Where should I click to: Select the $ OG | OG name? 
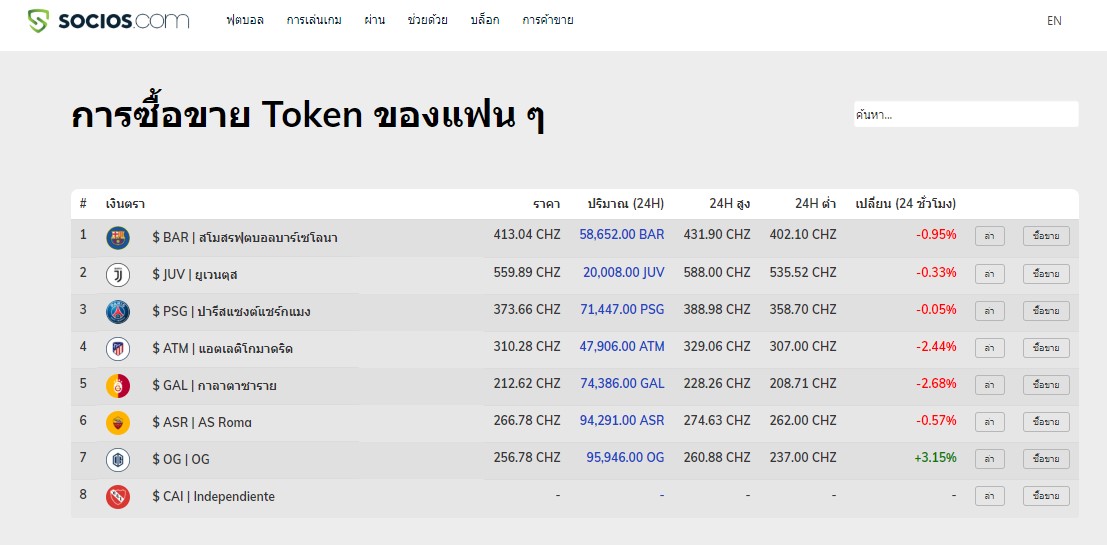pyautogui.click(x=181, y=460)
